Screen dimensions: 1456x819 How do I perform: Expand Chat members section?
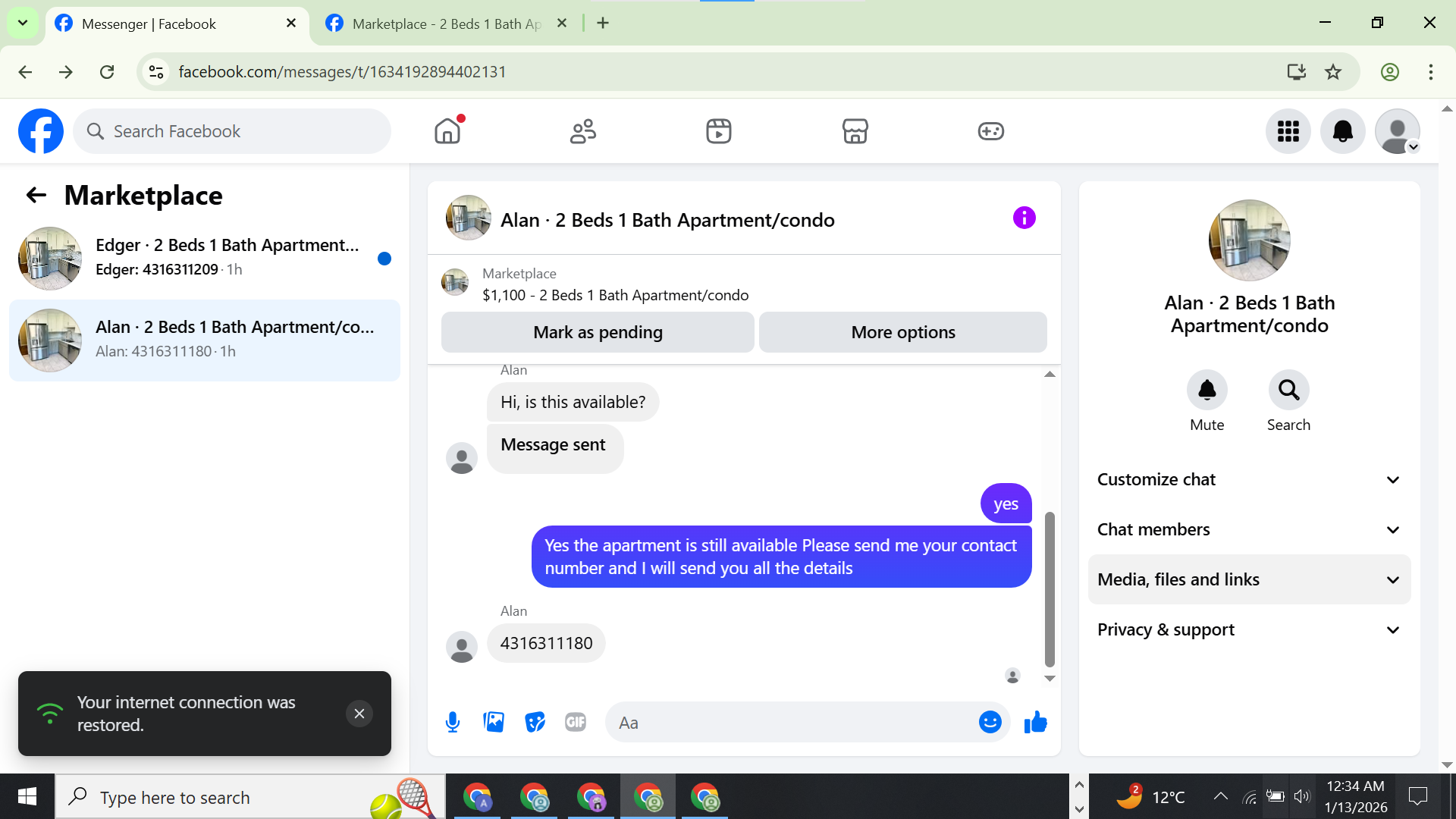pos(1249,529)
